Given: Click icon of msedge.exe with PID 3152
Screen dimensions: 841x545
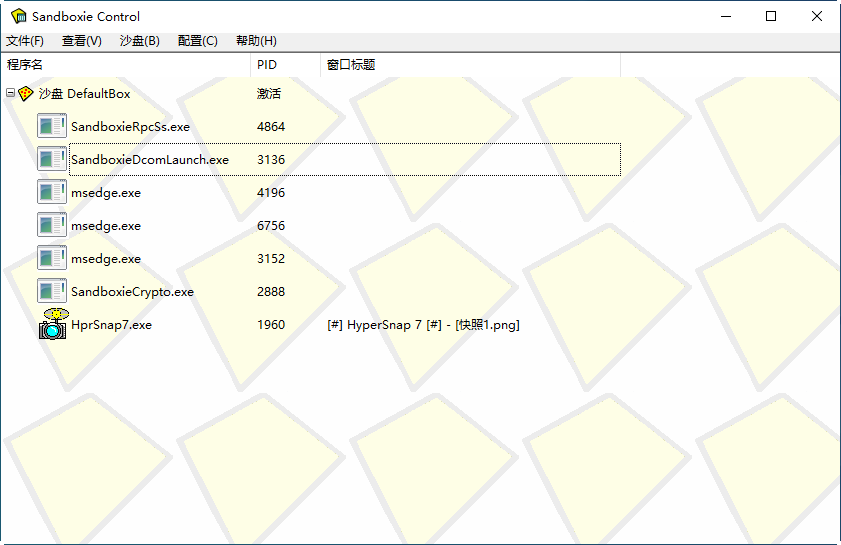Looking at the screenshot, I should tap(52, 259).
